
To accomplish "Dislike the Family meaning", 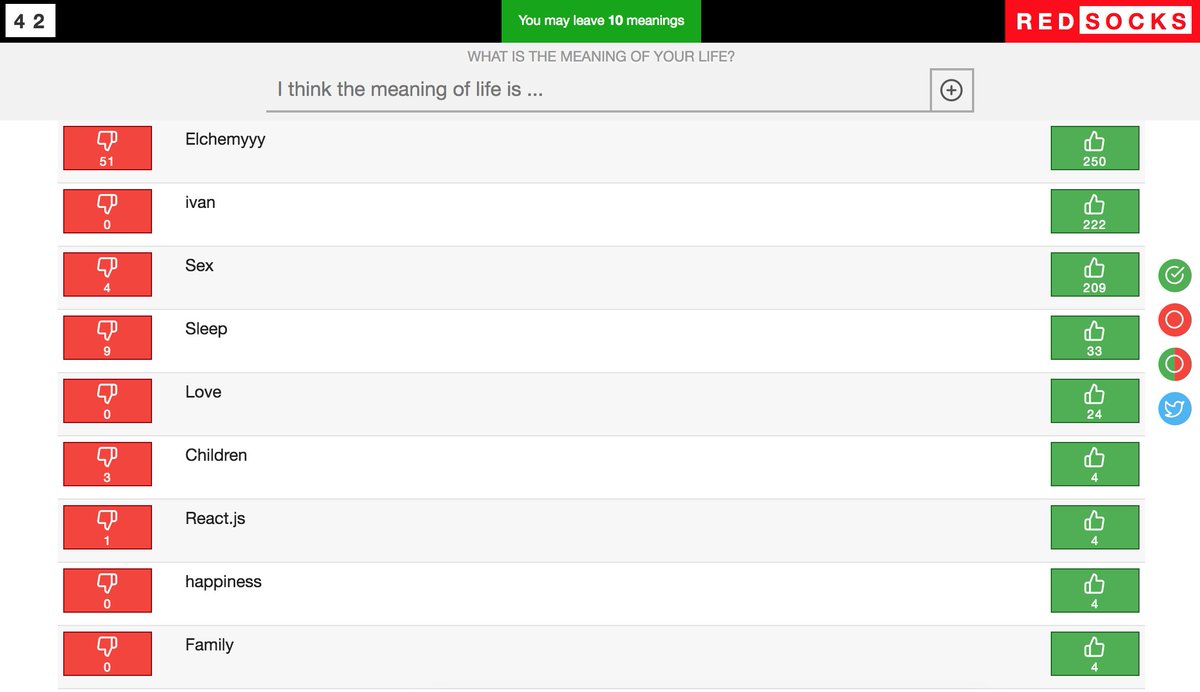I will (107, 653).
